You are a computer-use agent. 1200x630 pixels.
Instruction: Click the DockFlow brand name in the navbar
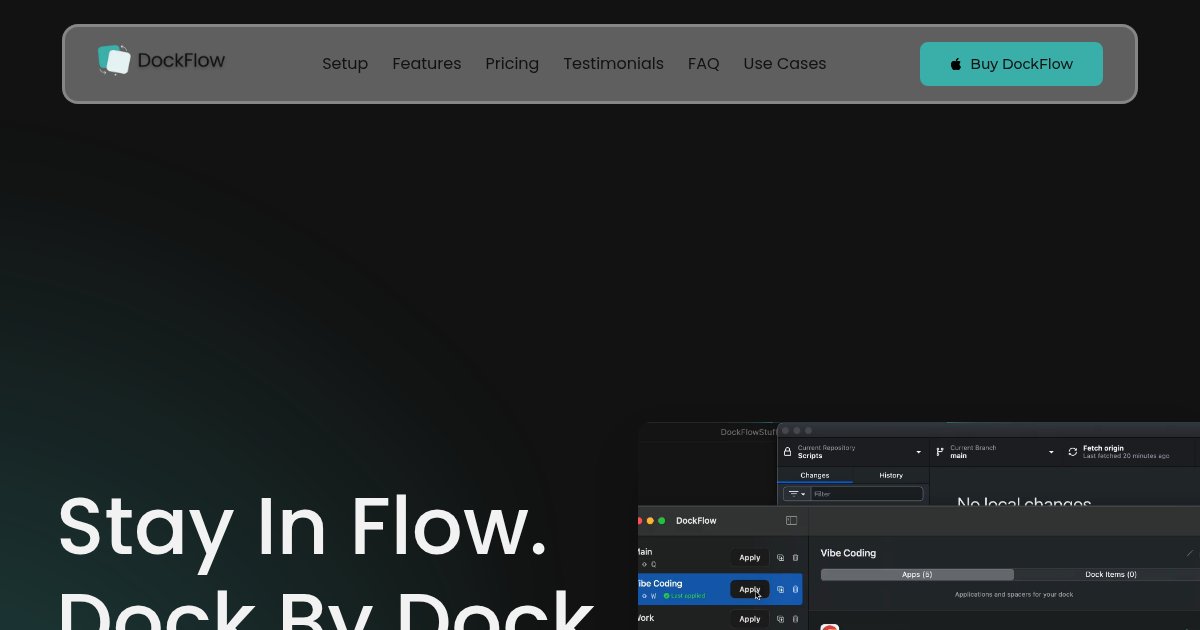181,60
